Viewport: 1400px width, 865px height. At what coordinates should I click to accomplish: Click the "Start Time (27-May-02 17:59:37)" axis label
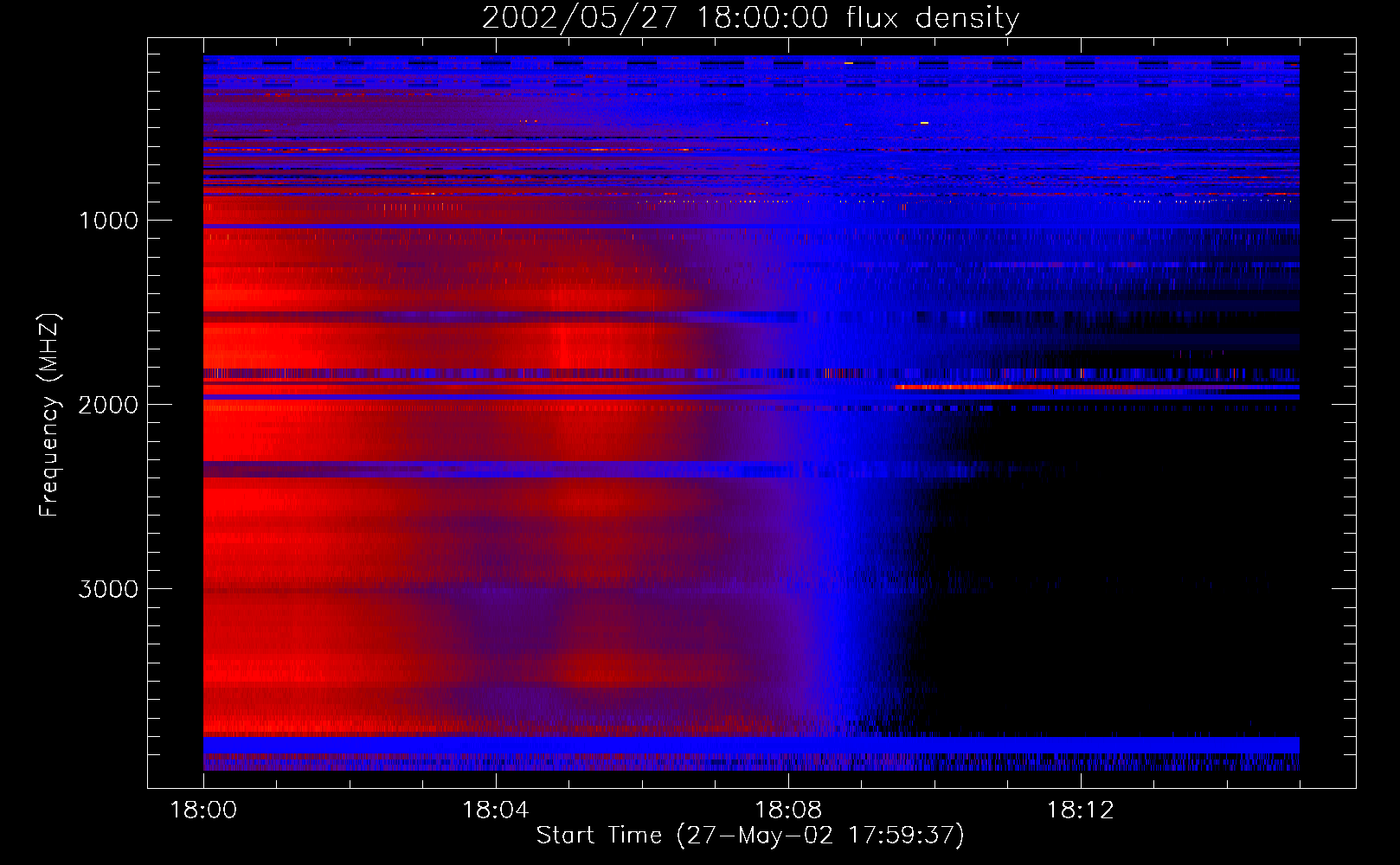coord(750,836)
